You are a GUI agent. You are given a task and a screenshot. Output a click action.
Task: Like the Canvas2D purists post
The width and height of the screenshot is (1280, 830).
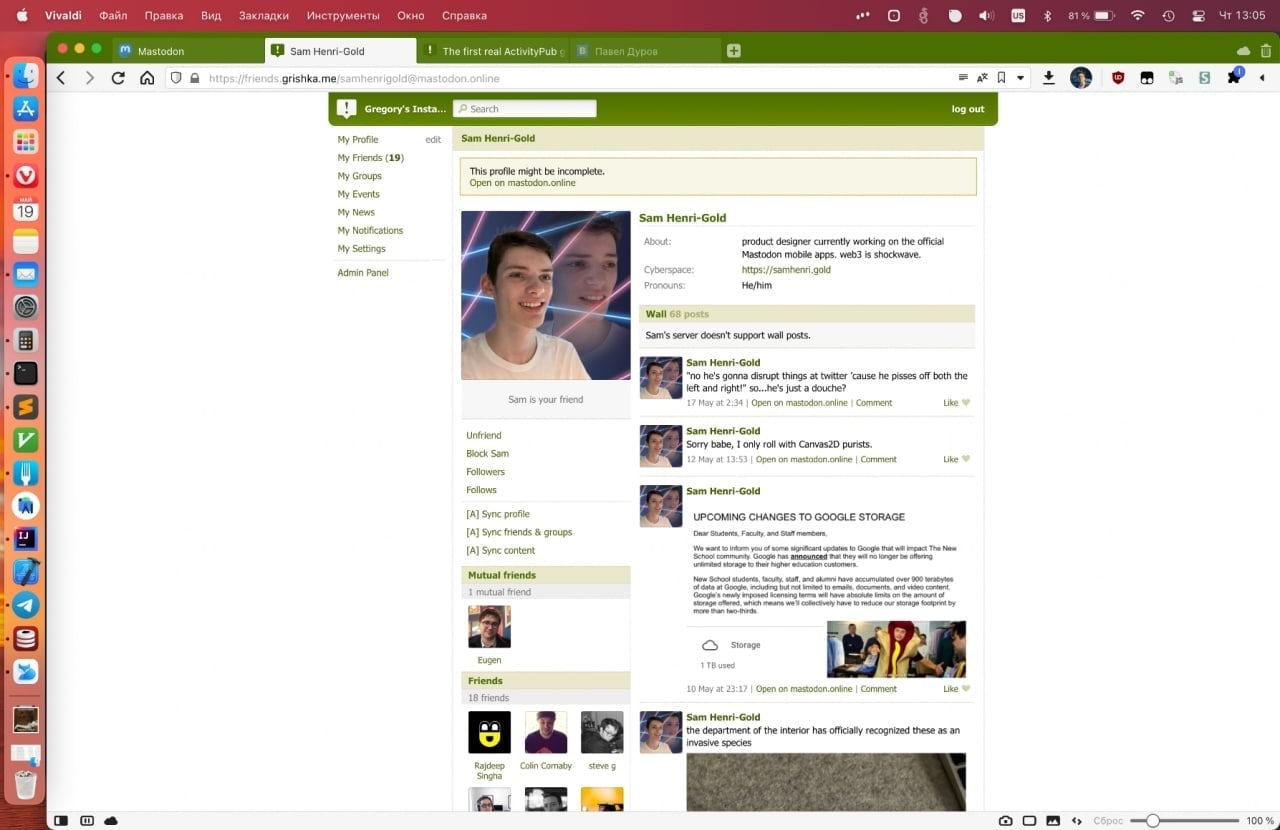point(956,460)
